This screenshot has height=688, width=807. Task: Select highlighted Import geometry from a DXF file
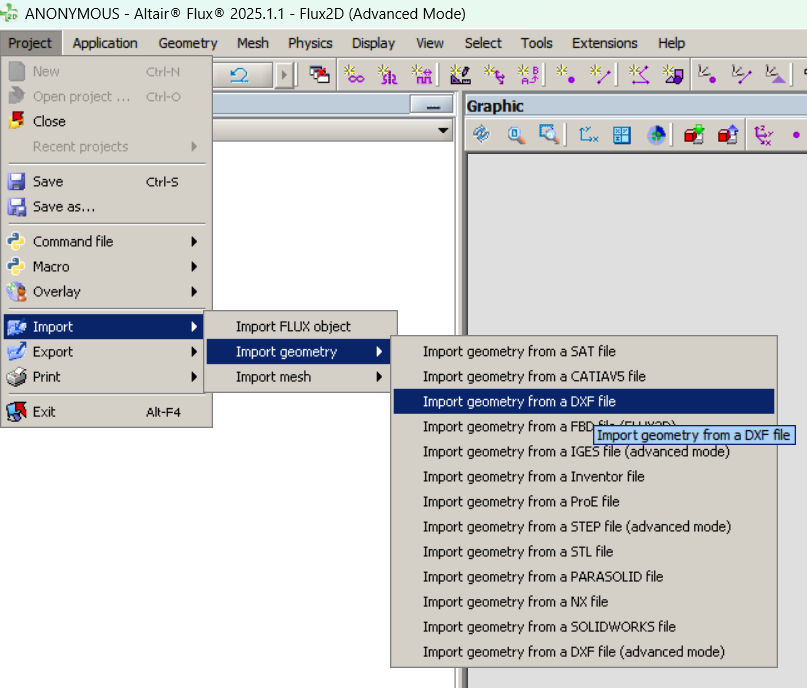point(584,401)
